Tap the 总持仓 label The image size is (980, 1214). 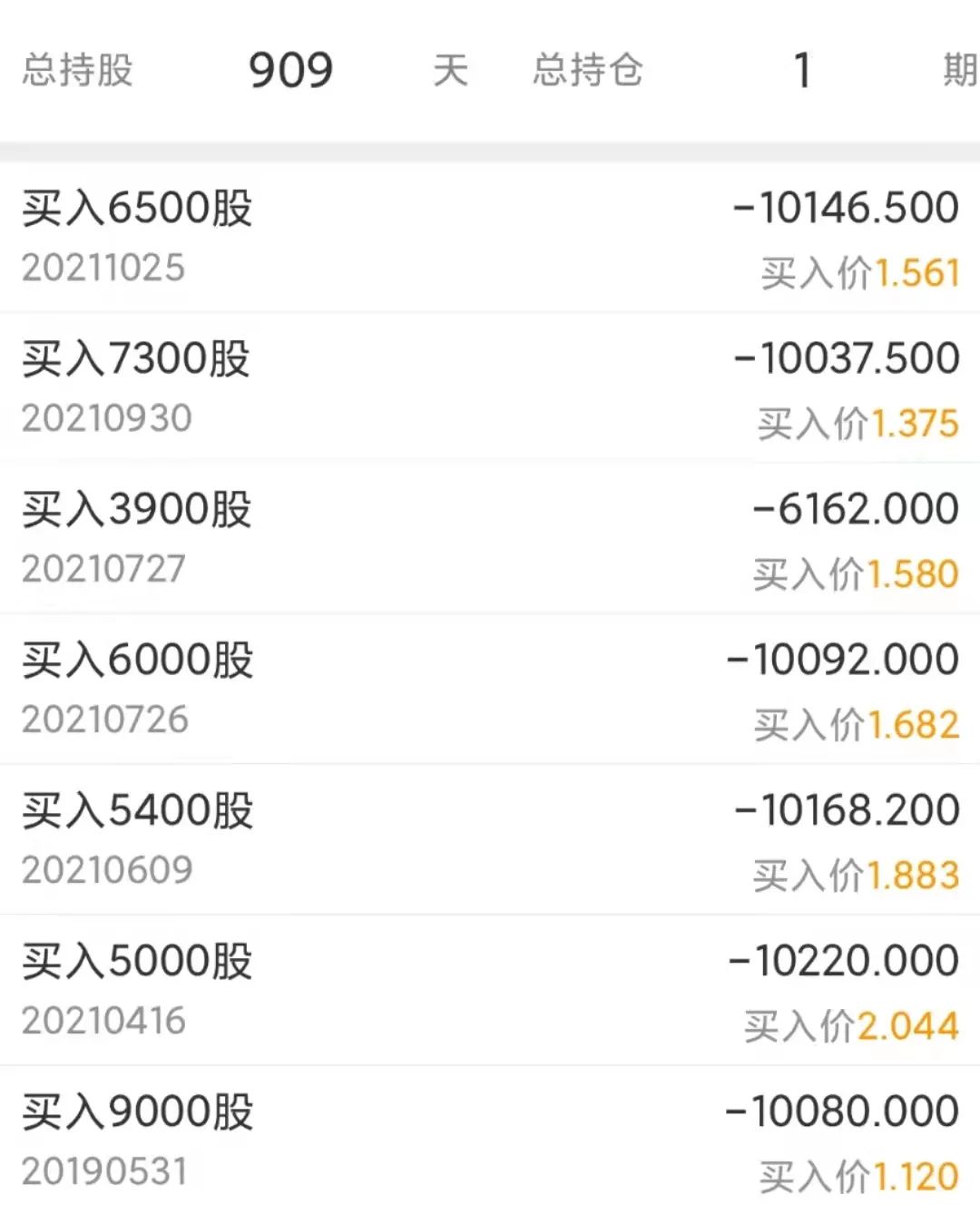(x=588, y=70)
